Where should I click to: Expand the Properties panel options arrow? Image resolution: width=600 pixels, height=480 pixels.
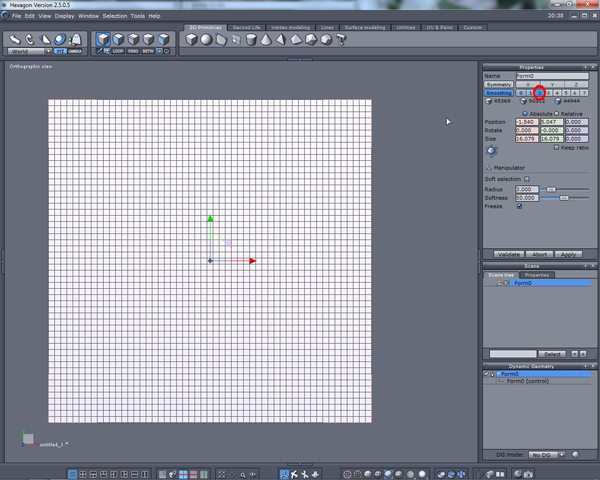click(585, 67)
